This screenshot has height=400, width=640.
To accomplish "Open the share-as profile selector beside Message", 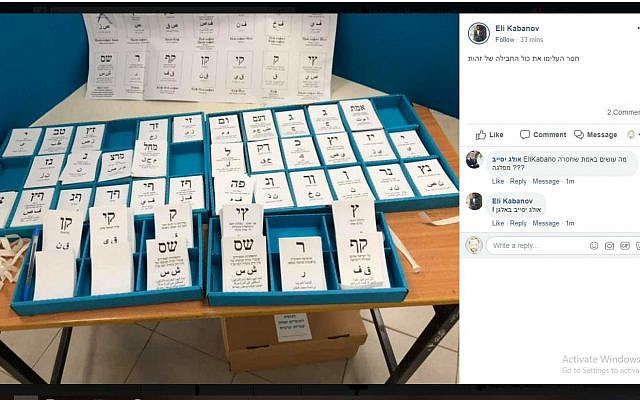I will click(x=634, y=135).
